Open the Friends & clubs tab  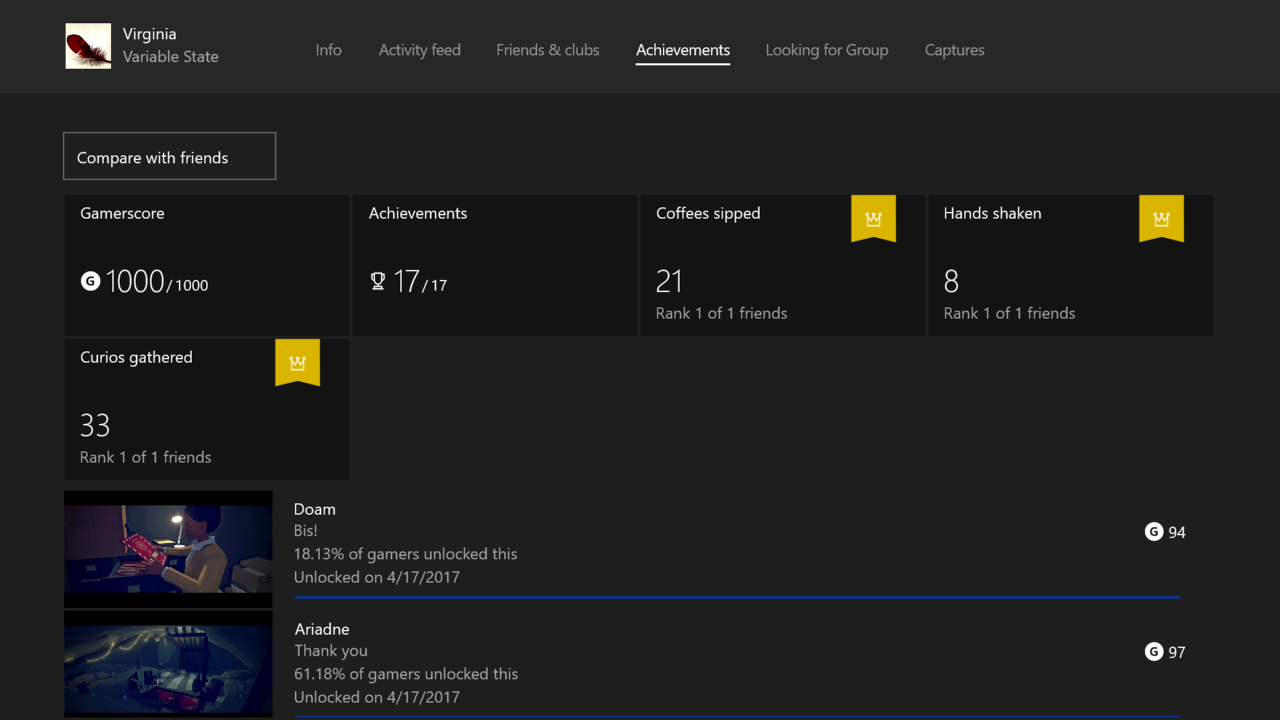pyautogui.click(x=548, y=50)
